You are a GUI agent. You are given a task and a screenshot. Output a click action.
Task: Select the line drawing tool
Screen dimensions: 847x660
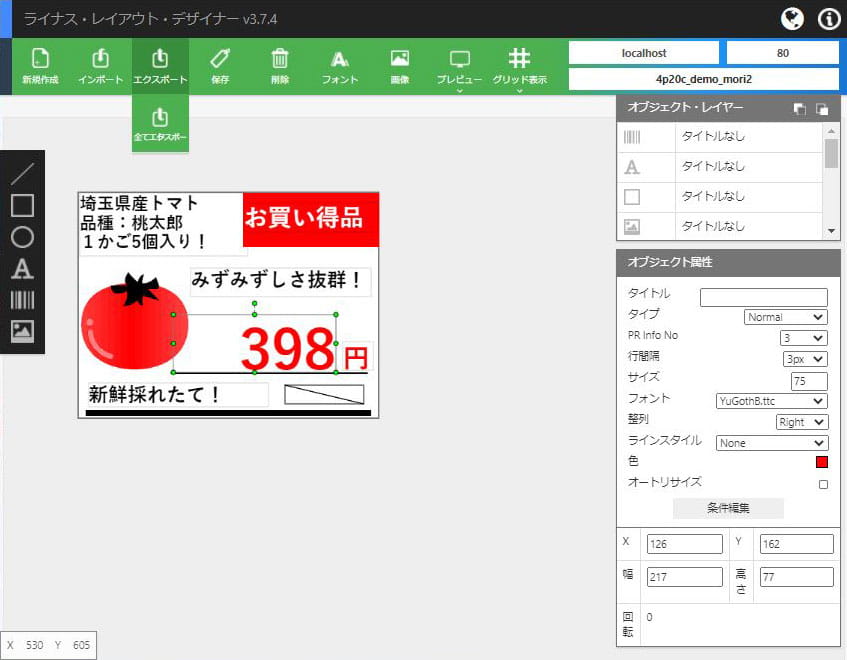click(22, 174)
